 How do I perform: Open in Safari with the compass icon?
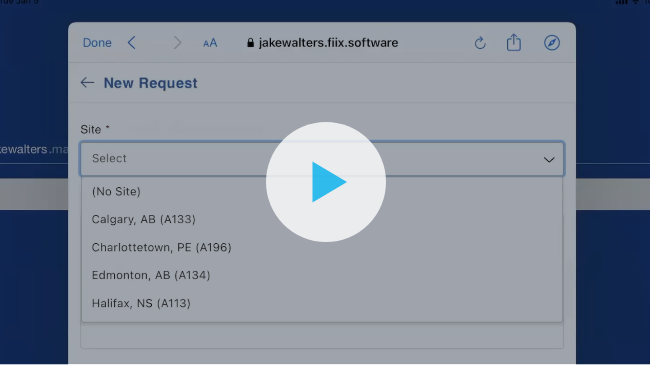pos(552,43)
